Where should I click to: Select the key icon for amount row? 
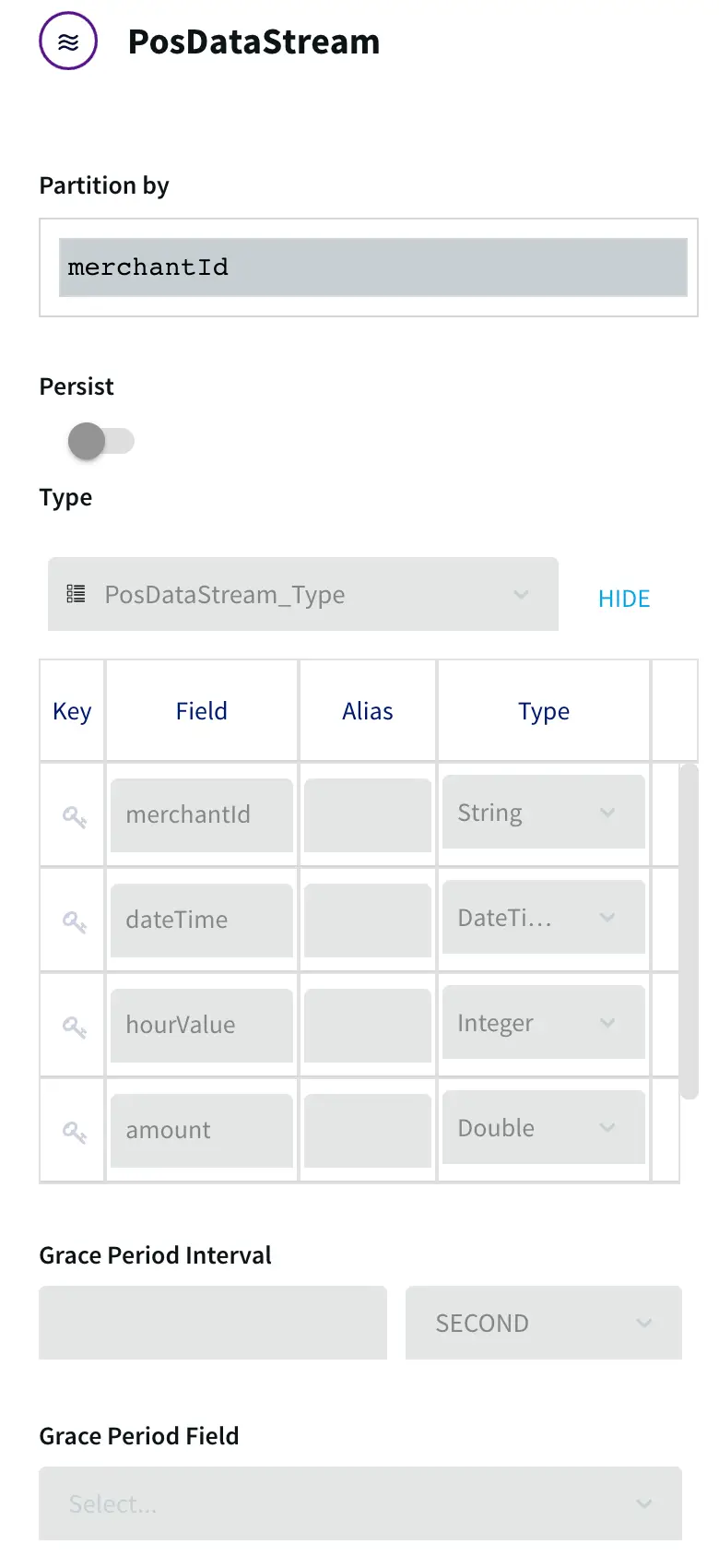point(74,1132)
